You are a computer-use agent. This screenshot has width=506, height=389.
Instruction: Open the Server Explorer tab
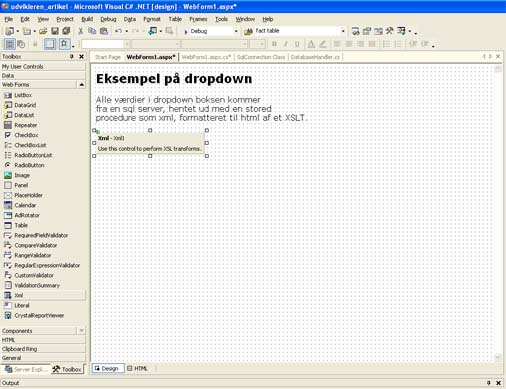tap(26, 369)
